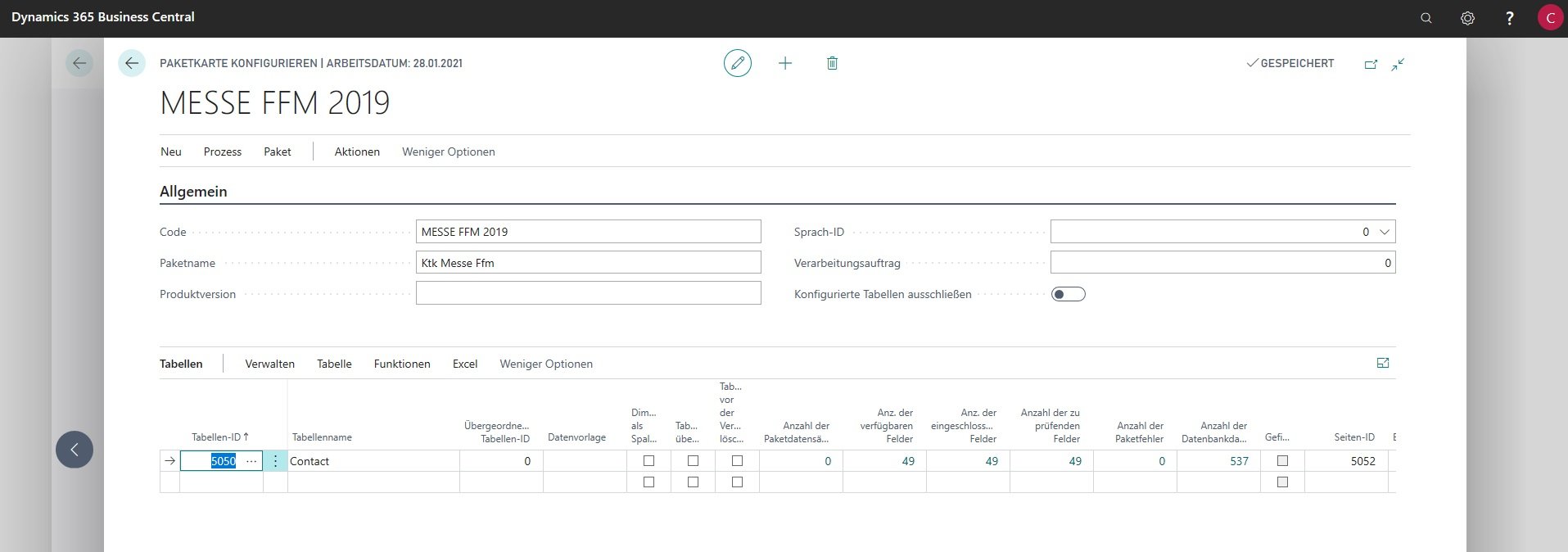Click the empty Produktversion field
The height and width of the screenshot is (552, 1568).
(588, 293)
